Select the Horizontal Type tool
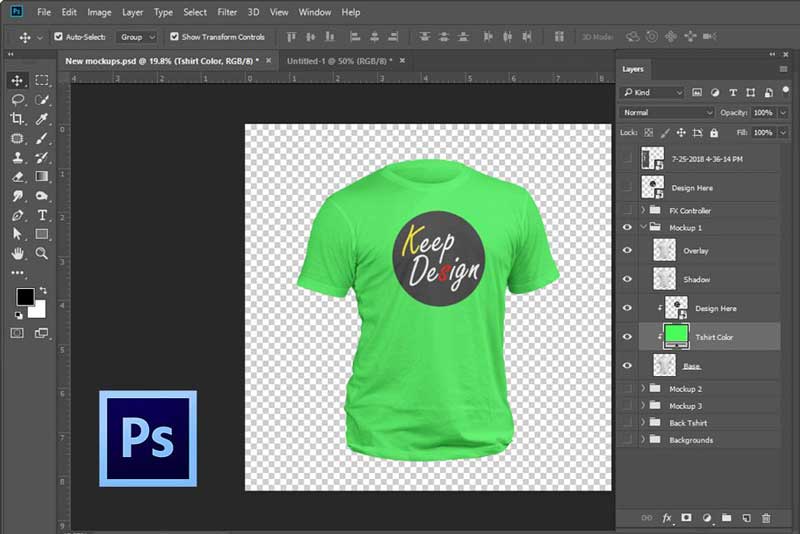800x534 pixels. point(42,215)
